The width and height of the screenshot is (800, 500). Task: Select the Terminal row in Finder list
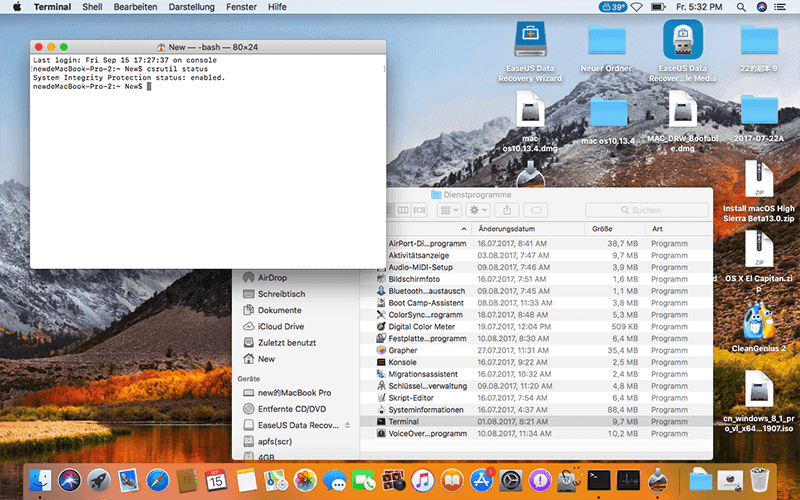[x=536, y=421]
